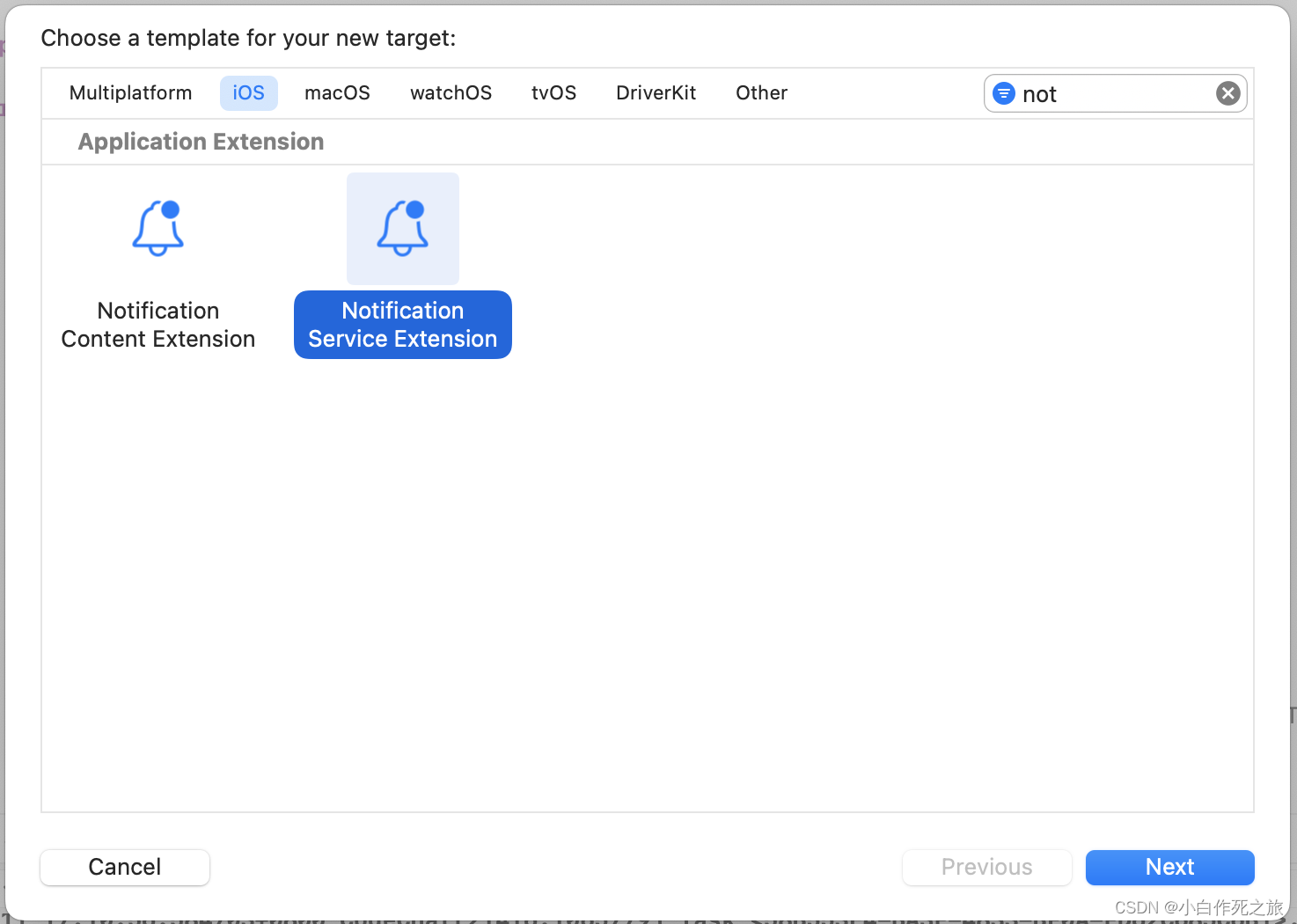1297x924 pixels.
Task: Switch to the DriverKit tab
Action: click(x=656, y=93)
